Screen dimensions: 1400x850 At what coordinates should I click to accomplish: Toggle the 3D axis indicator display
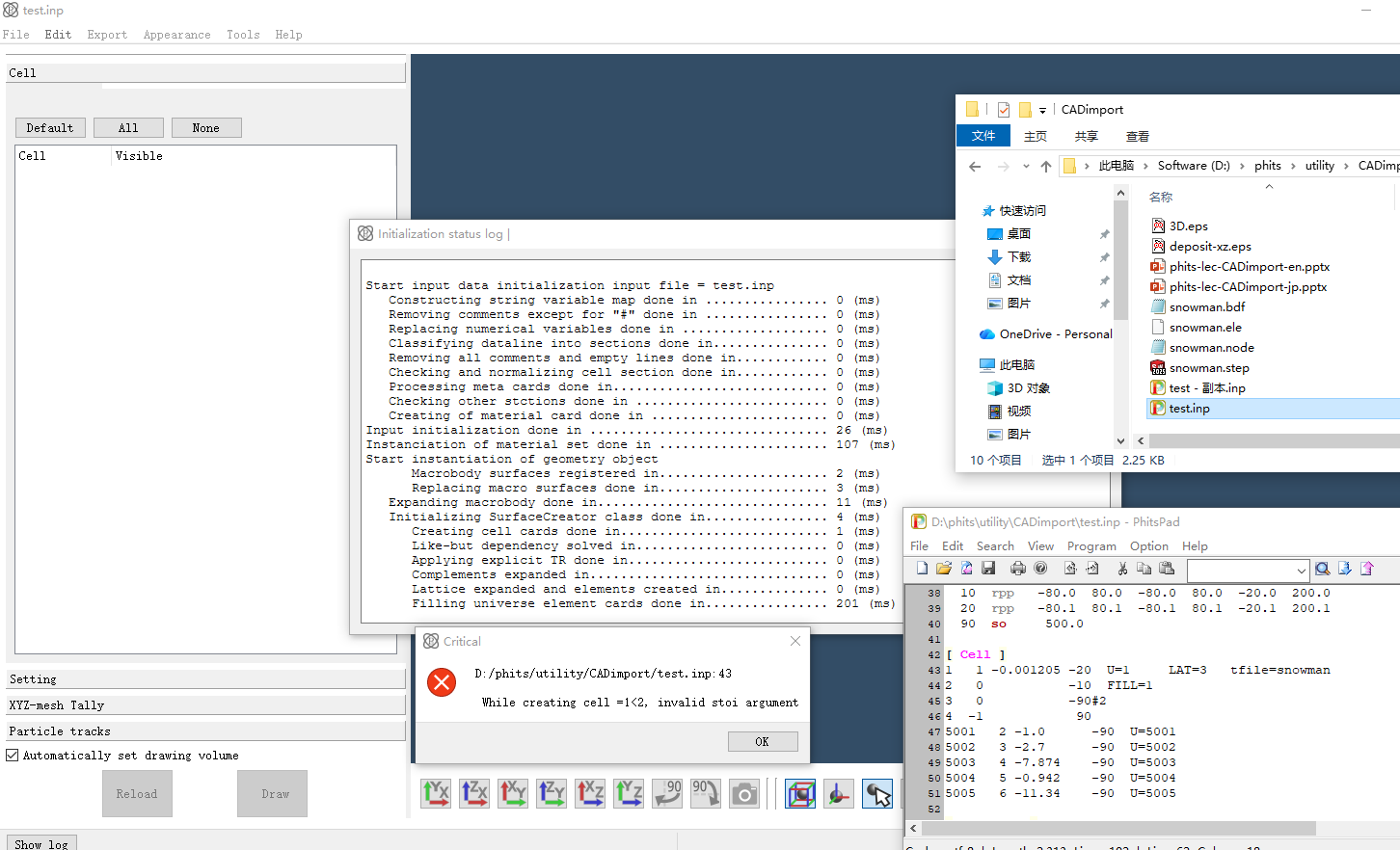click(x=839, y=793)
